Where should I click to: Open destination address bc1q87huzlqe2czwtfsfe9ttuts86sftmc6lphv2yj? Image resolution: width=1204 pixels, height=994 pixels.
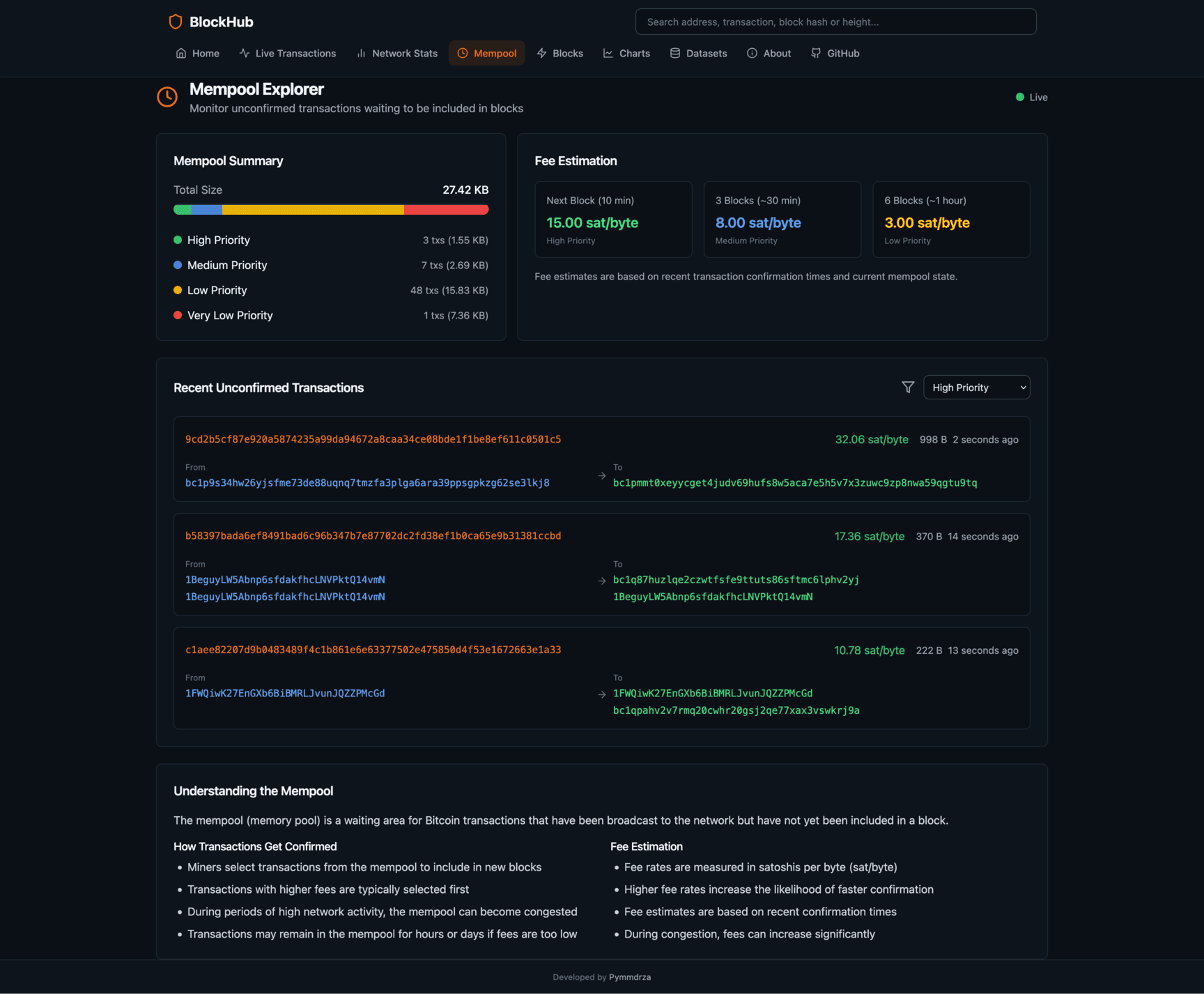click(x=735, y=579)
